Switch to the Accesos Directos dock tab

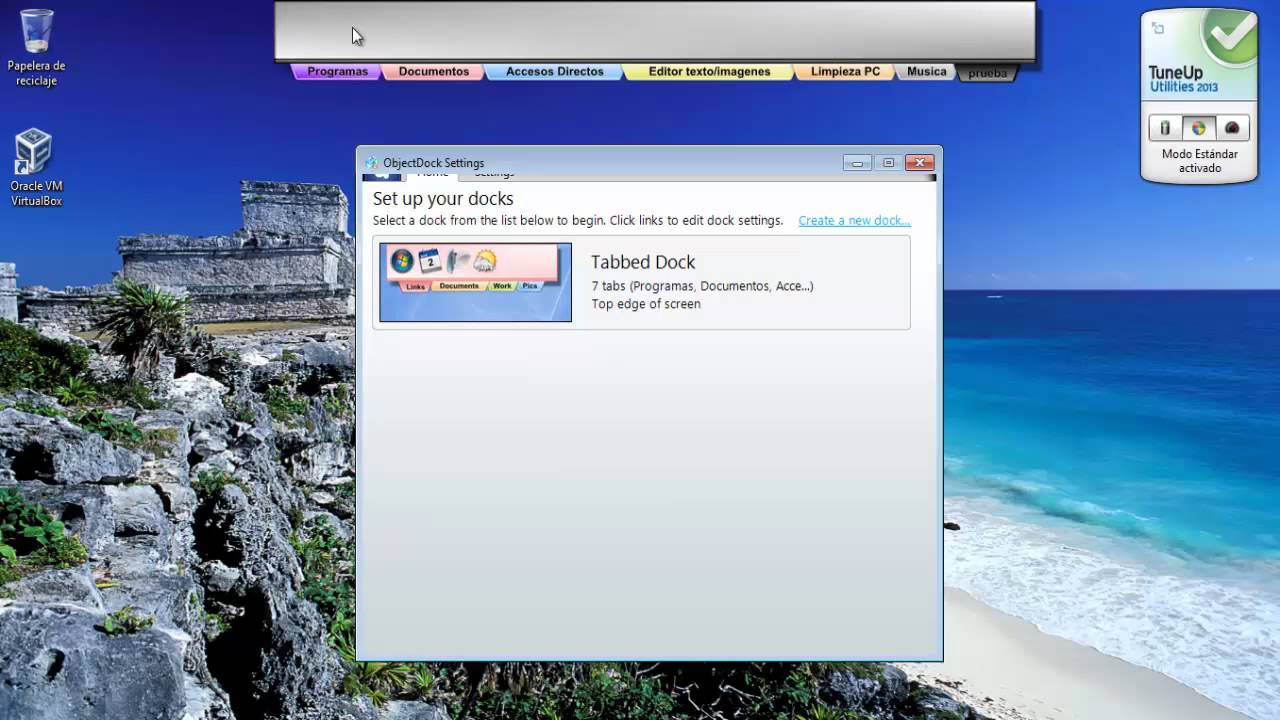[x=554, y=72]
